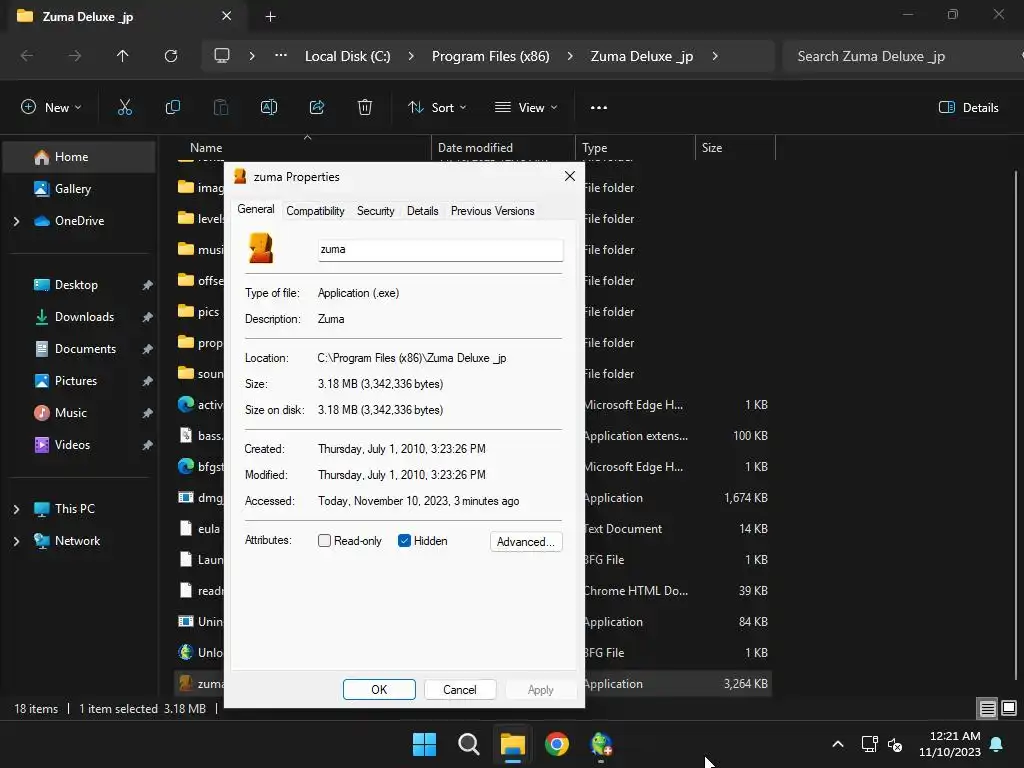Sort by Date modified column header

click(503, 148)
